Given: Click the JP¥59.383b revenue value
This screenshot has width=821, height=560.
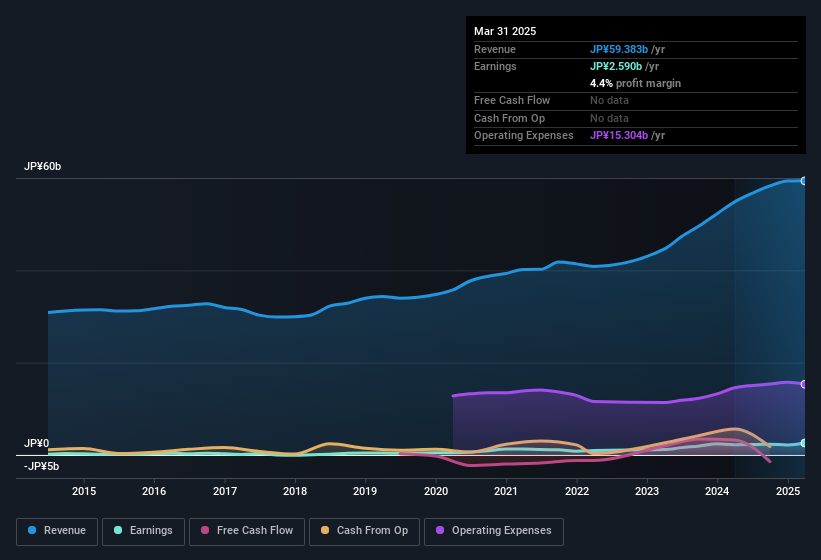Looking at the screenshot, I should [619, 49].
